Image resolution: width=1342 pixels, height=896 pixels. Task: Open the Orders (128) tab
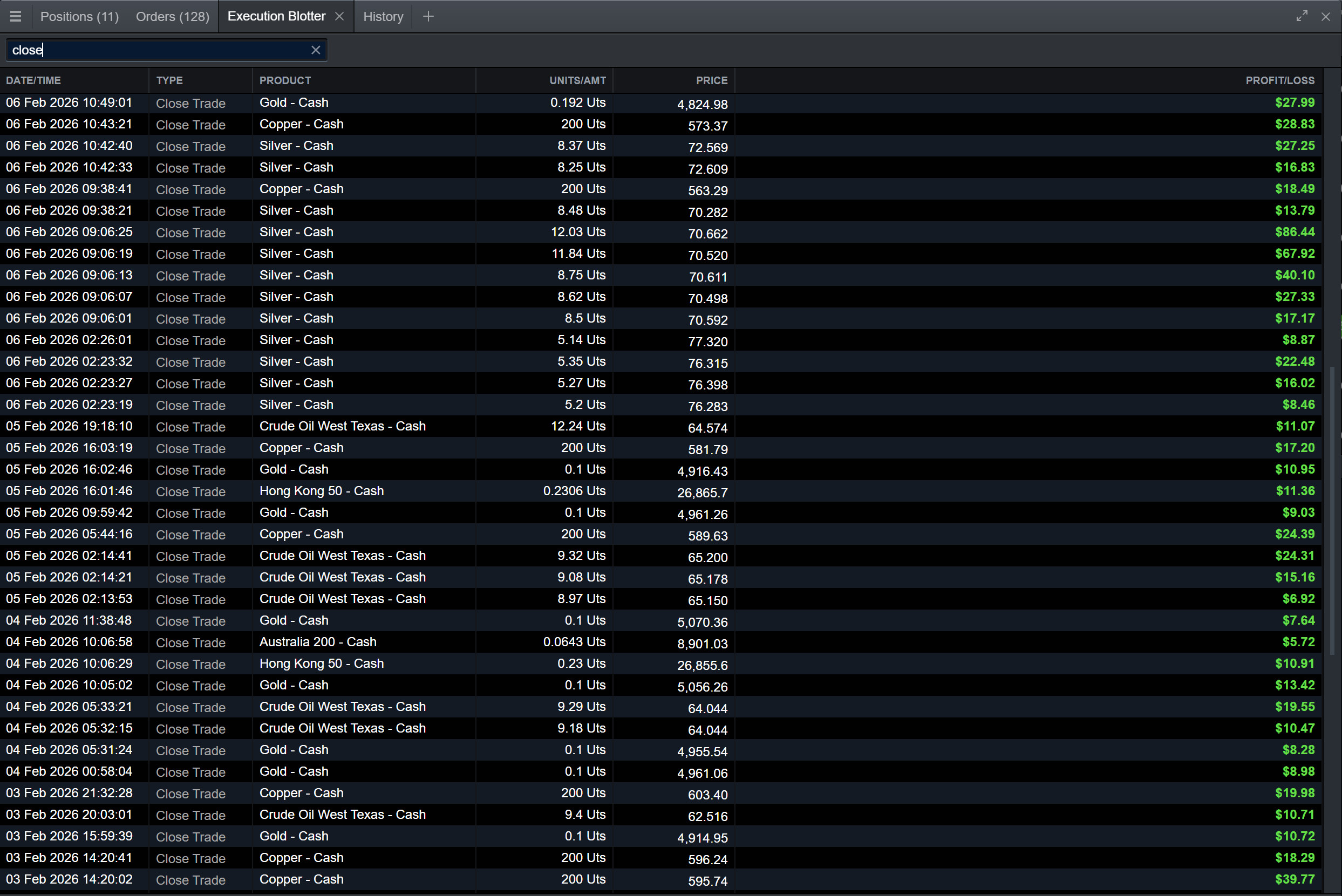tap(173, 17)
